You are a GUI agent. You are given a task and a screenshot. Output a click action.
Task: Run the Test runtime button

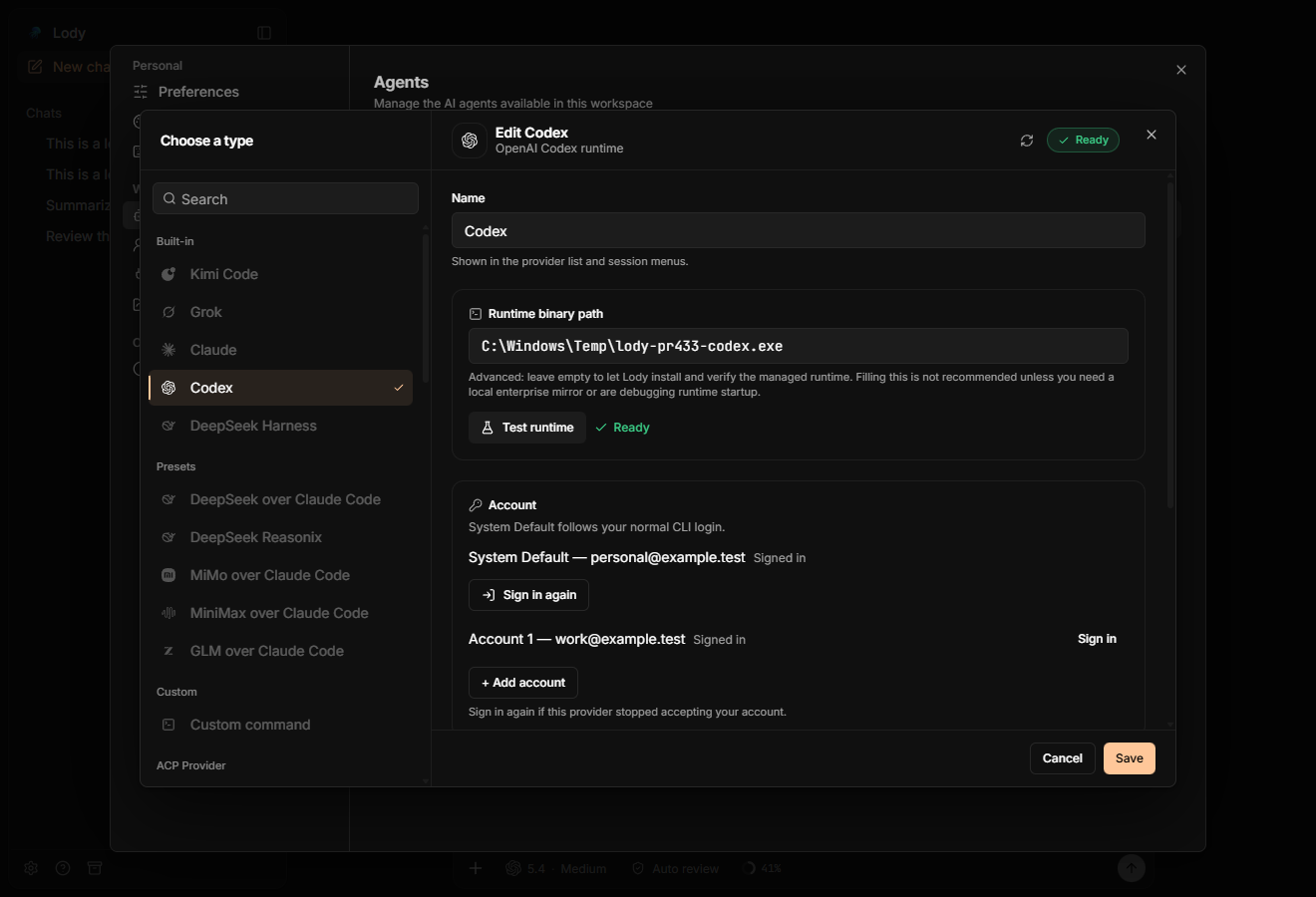point(527,428)
